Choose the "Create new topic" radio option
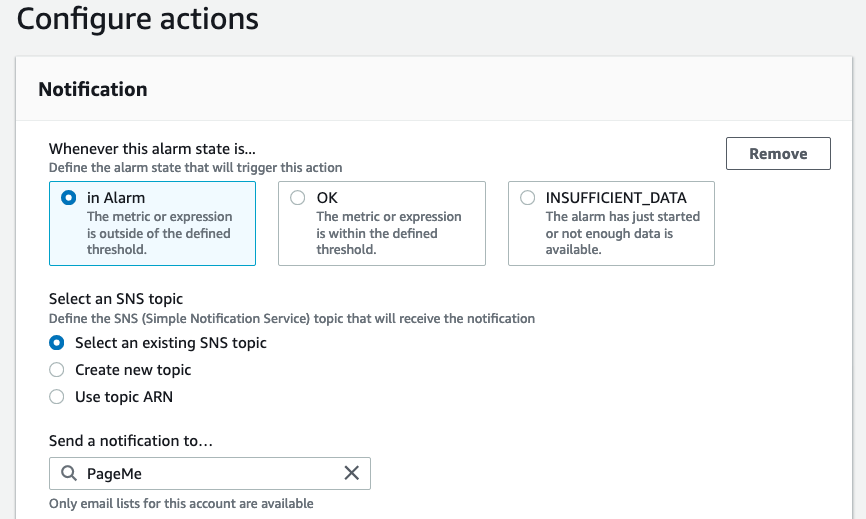This screenshot has height=519, width=866. 57,370
